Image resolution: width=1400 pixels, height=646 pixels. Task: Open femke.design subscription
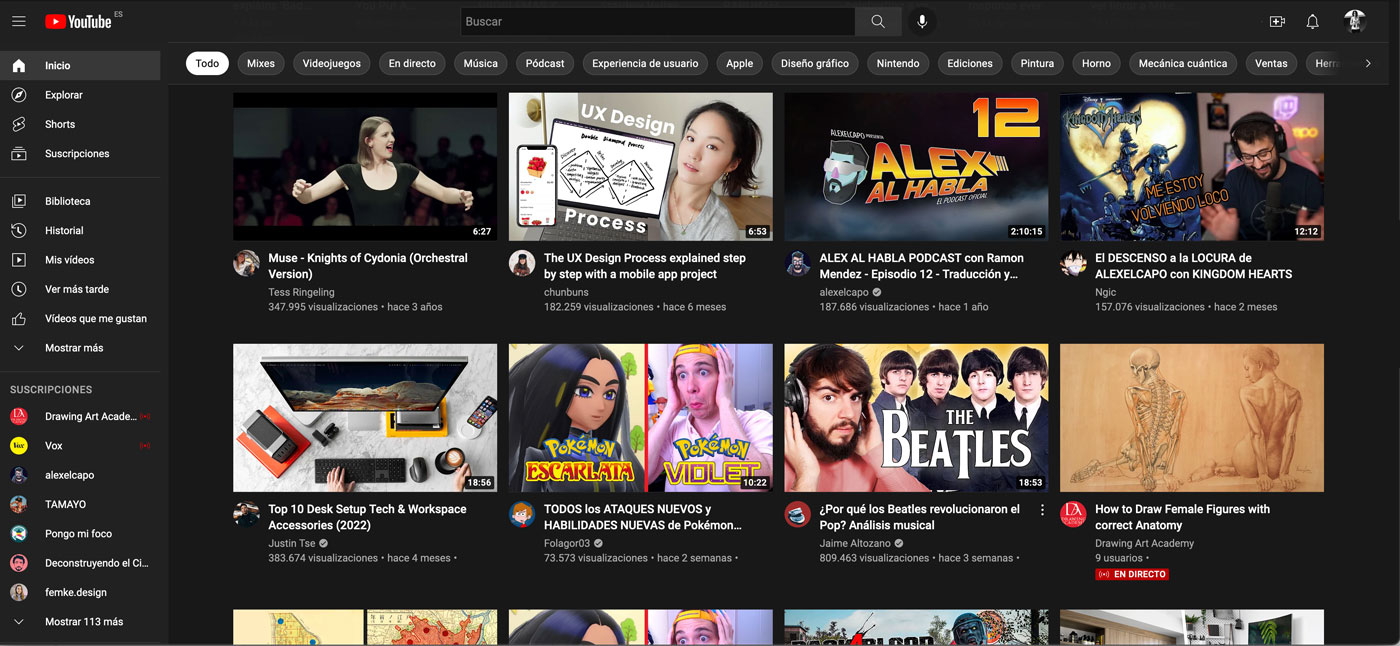click(80, 592)
